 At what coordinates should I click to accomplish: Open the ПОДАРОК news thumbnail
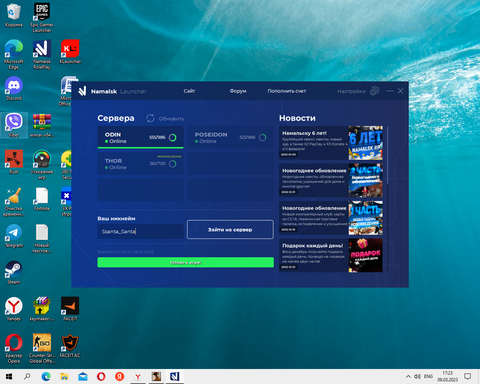(x=366, y=255)
